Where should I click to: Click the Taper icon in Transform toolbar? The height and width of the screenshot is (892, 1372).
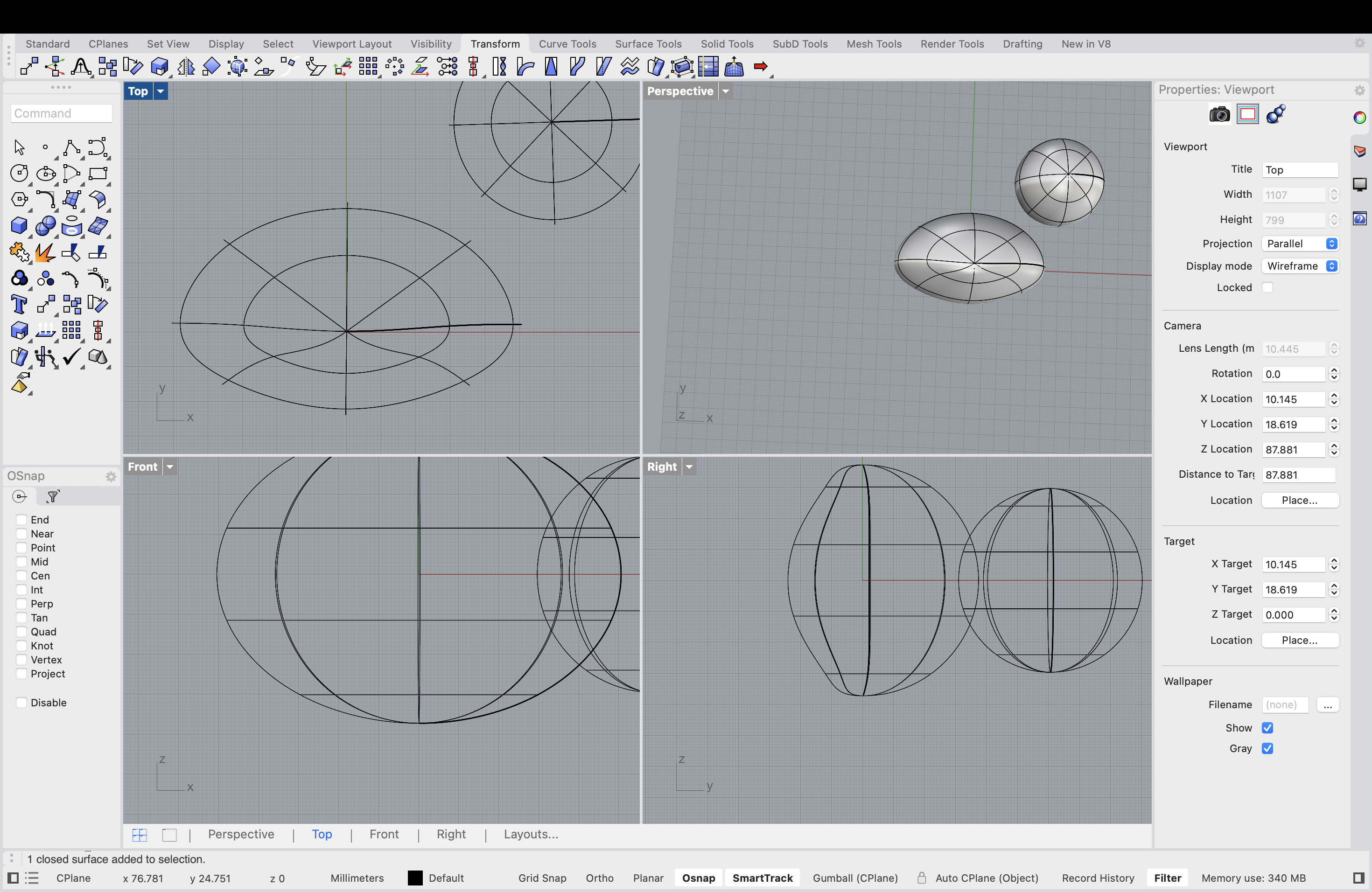click(x=551, y=67)
